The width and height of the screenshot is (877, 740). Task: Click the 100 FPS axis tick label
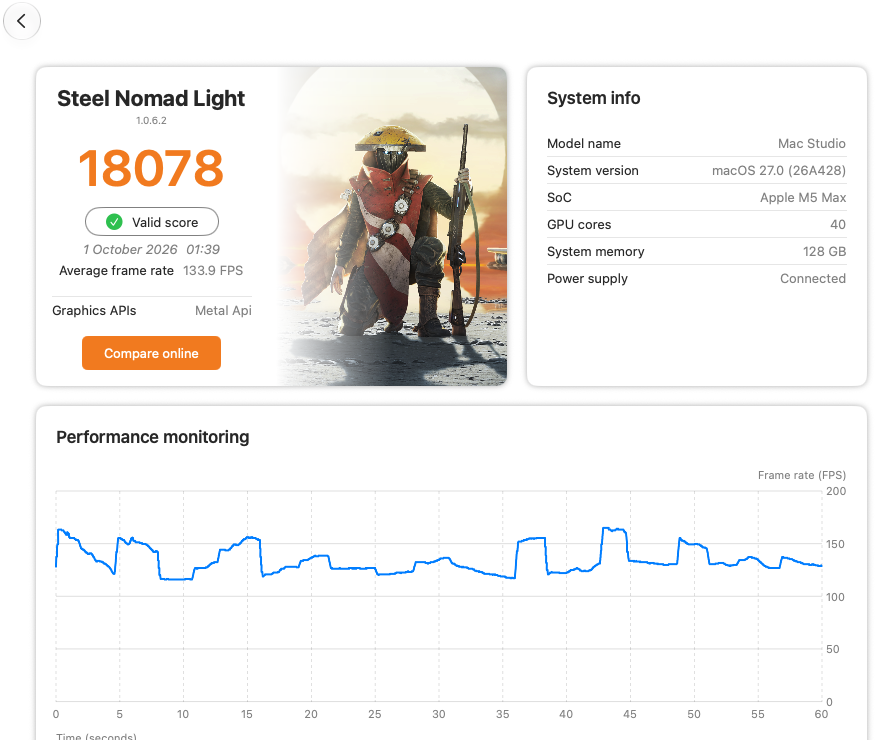click(835, 597)
